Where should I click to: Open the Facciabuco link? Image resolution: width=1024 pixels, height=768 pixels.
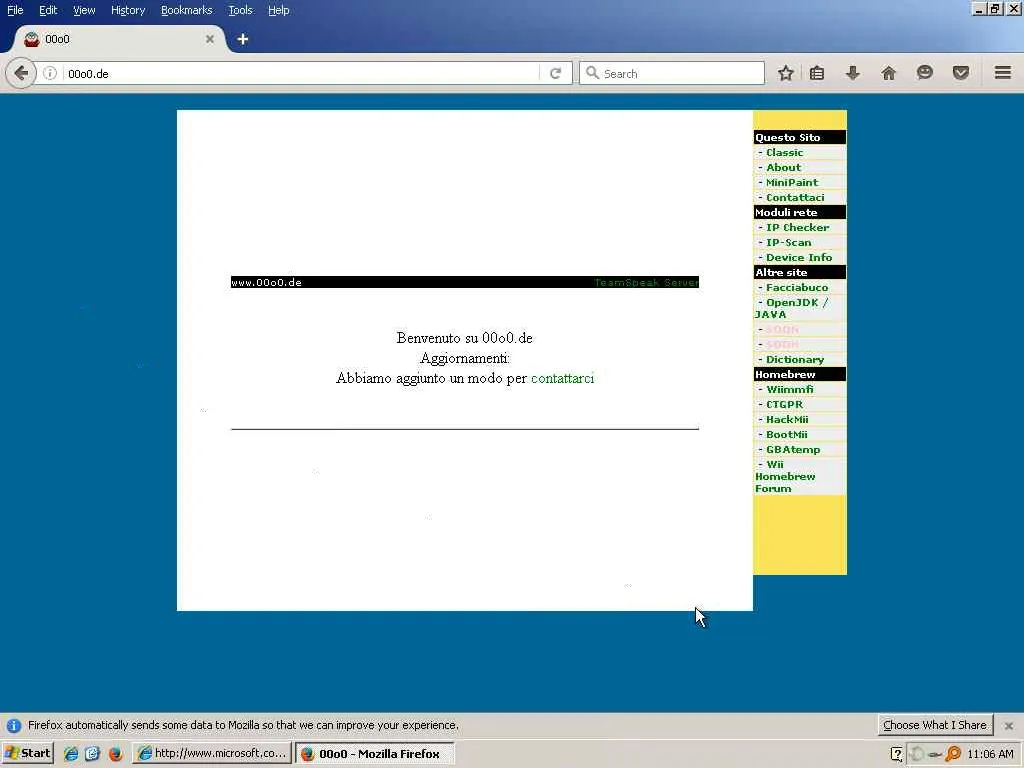coord(797,287)
